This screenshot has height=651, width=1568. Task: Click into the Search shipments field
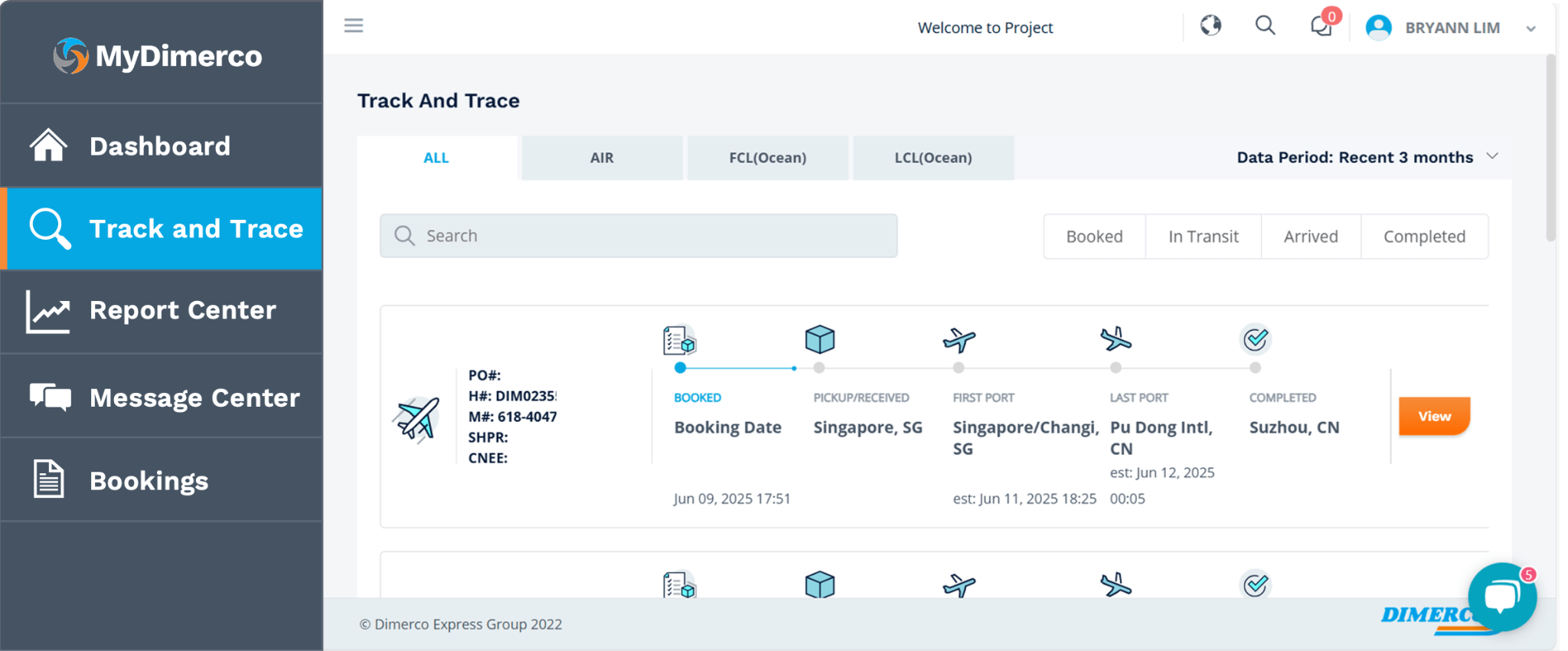(x=639, y=236)
